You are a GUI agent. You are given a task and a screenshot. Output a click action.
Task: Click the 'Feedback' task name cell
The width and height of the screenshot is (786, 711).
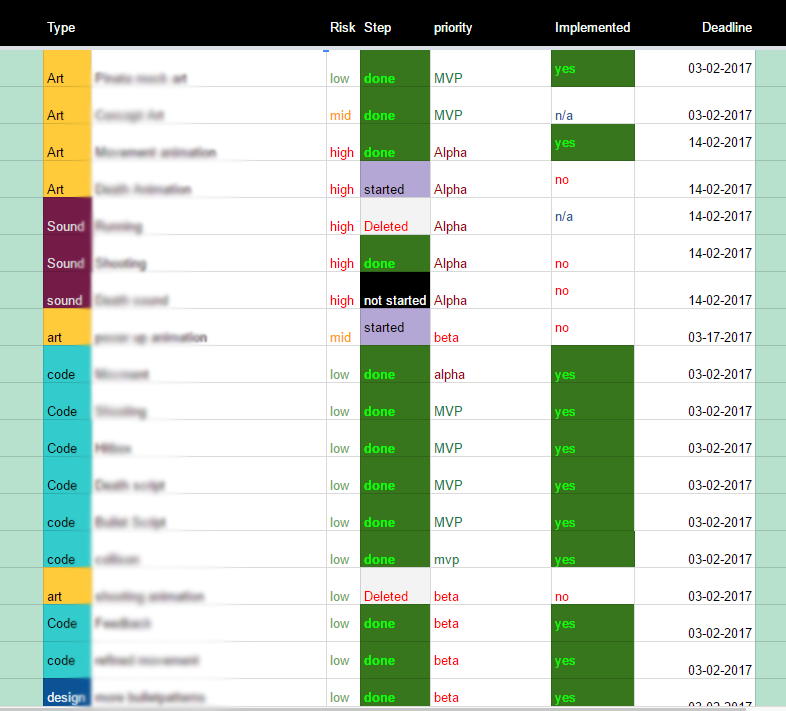pos(123,623)
